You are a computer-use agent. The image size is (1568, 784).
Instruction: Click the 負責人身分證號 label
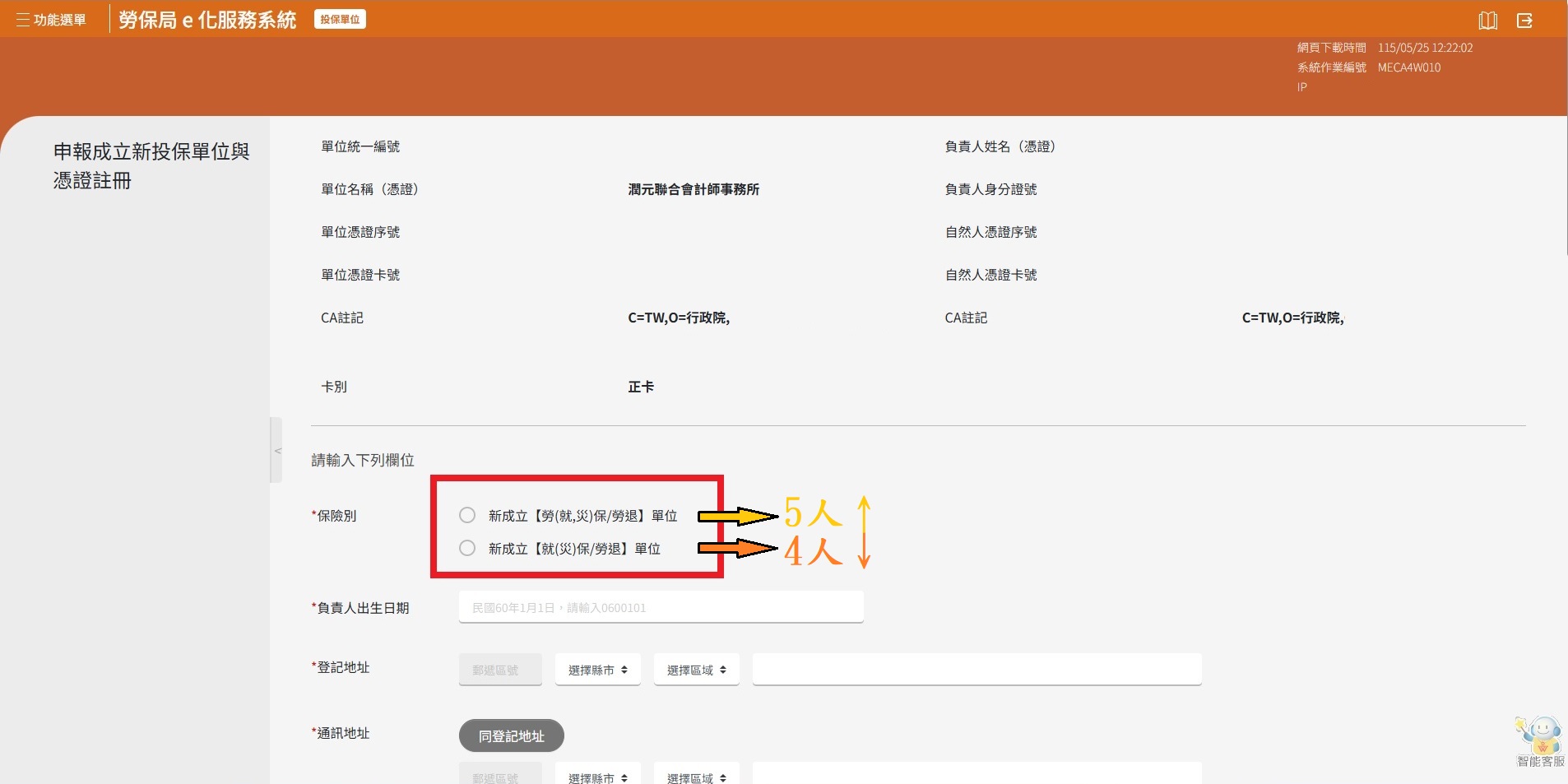[990, 189]
